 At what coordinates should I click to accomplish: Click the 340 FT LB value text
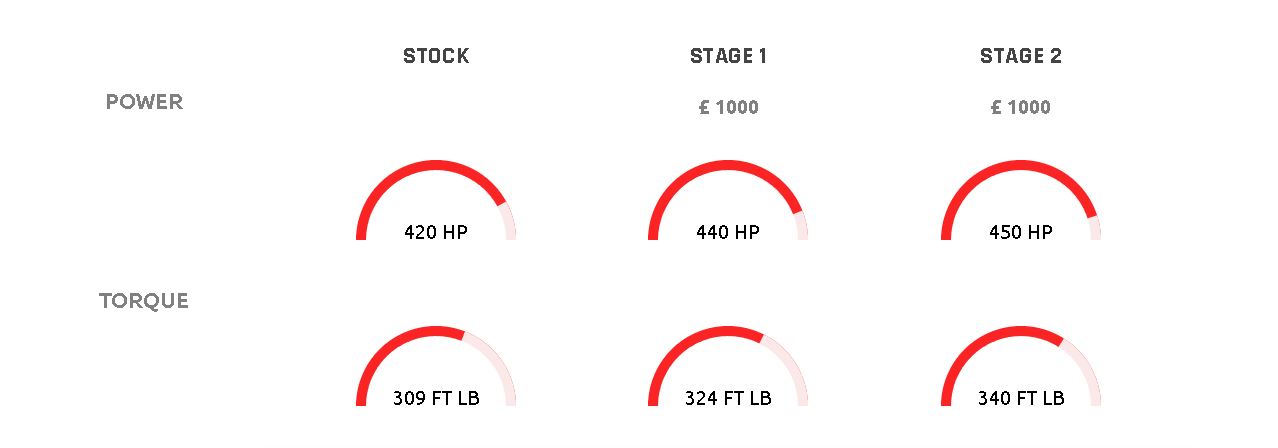[1021, 398]
